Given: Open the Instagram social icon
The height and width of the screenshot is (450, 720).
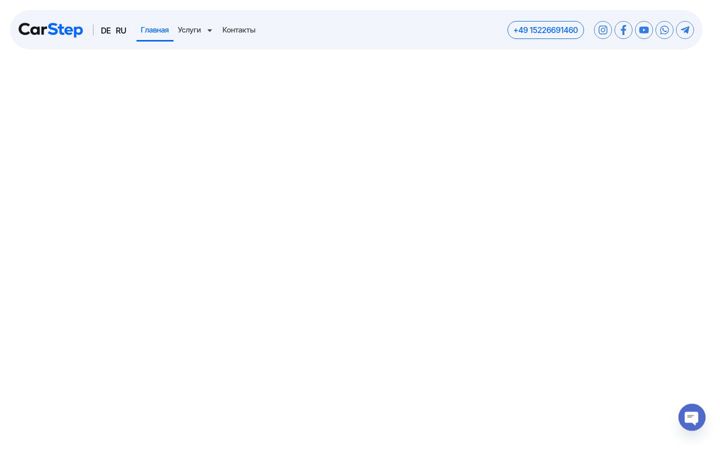Looking at the screenshot, I should point(602,30).
